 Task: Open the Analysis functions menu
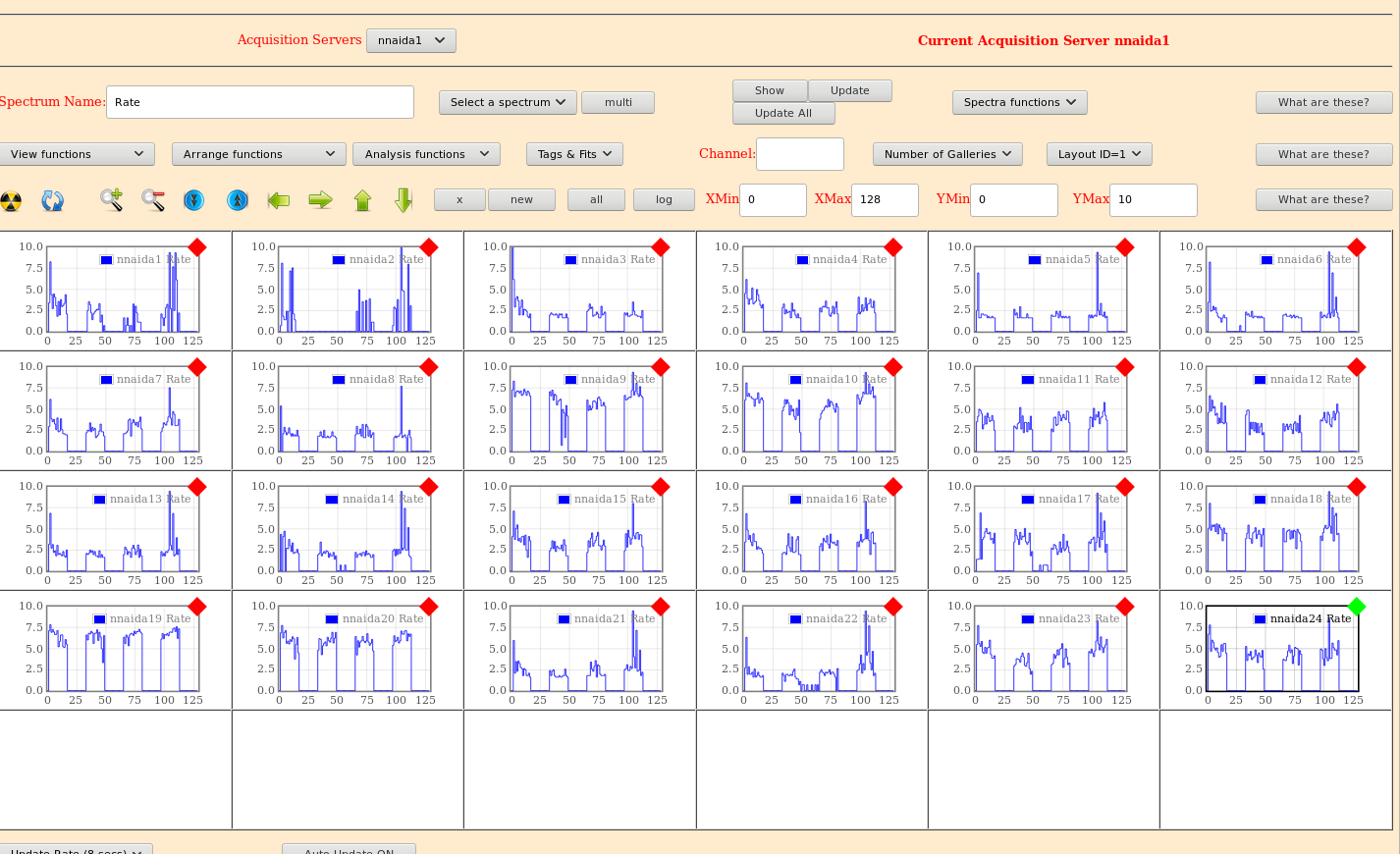coord(426,154)
